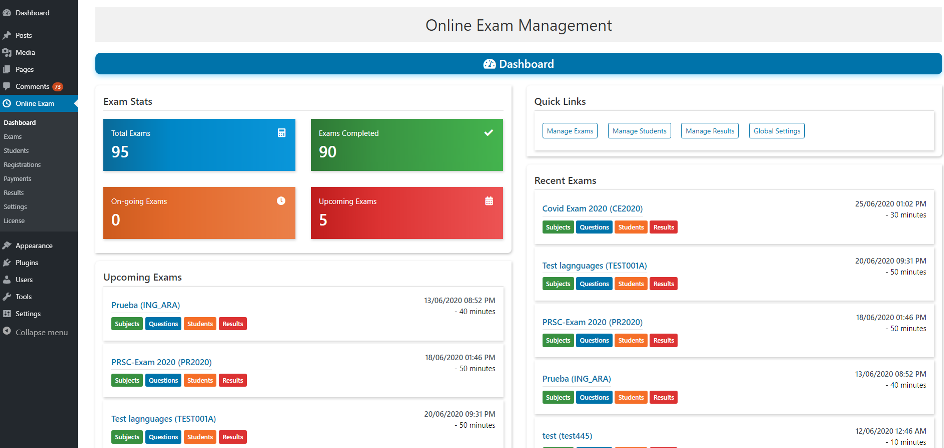This screenshot has height=448, width=944.
Task: Click Results tag under Covid Exam 2020
Action: point(664,227)
